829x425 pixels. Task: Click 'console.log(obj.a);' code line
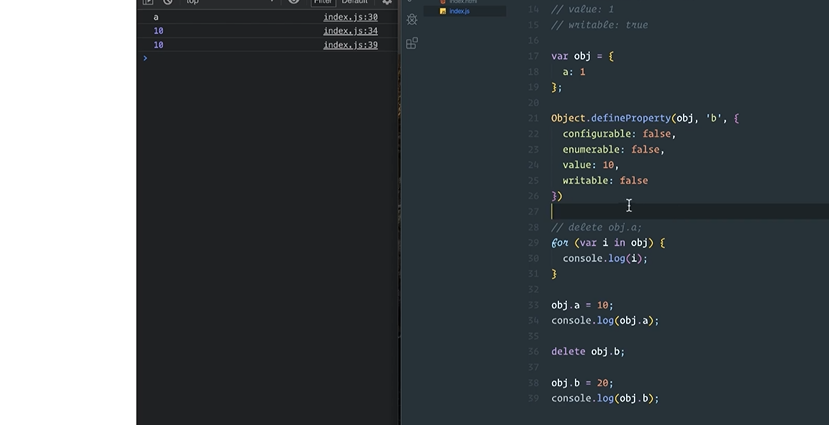pyautogui.click(x=605, y=320)
